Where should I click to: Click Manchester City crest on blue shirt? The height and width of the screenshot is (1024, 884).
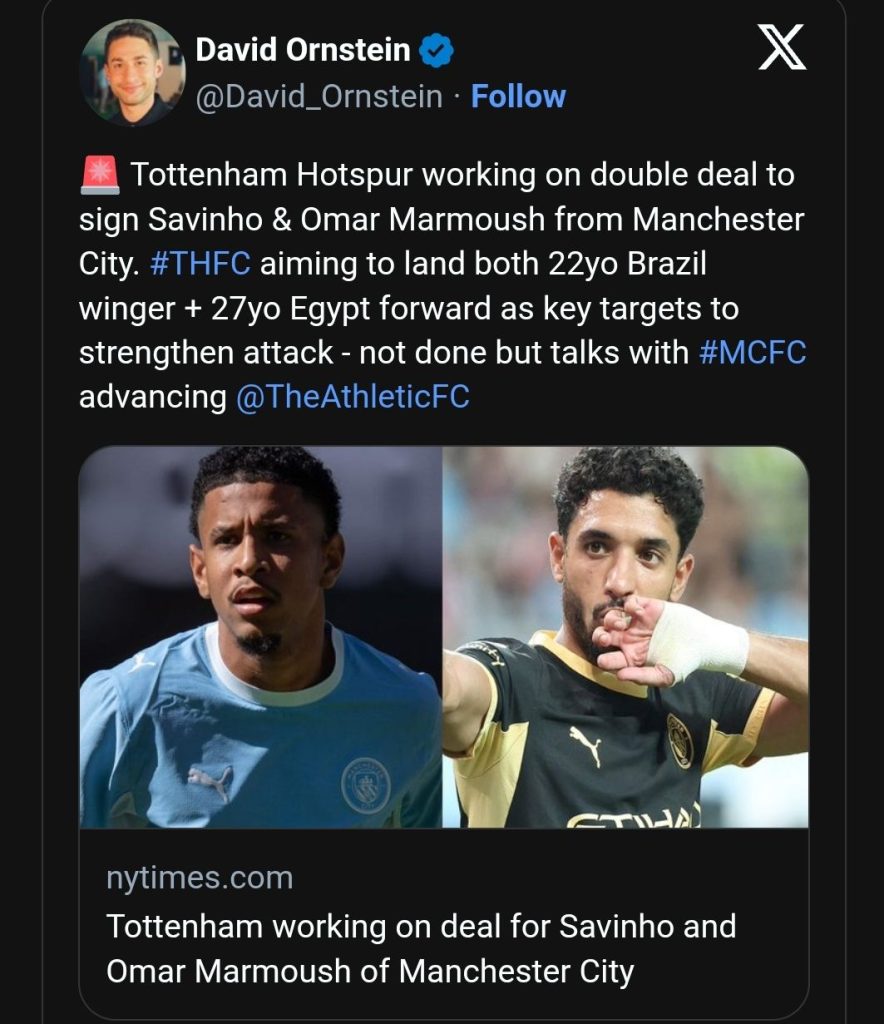point(366,786)
